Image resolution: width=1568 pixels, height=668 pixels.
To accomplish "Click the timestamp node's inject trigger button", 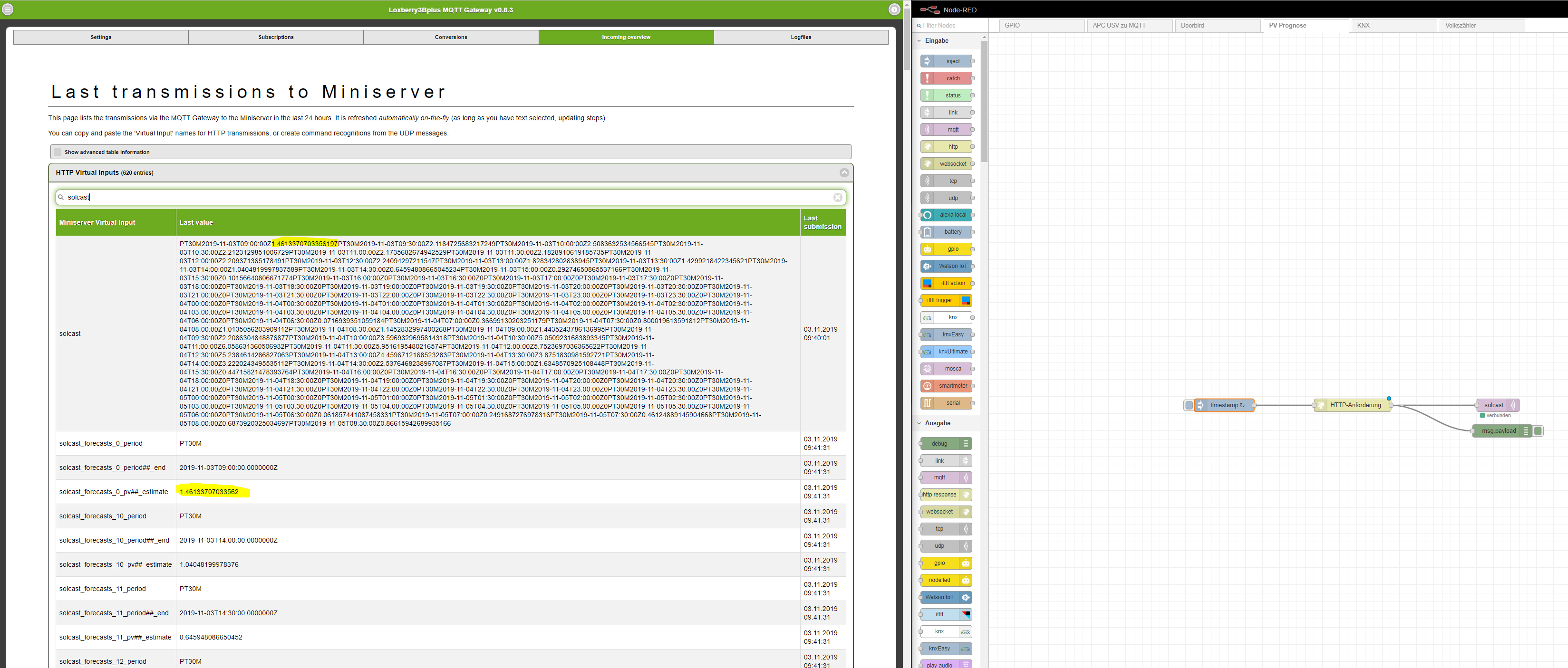I will coord(1189,405).
